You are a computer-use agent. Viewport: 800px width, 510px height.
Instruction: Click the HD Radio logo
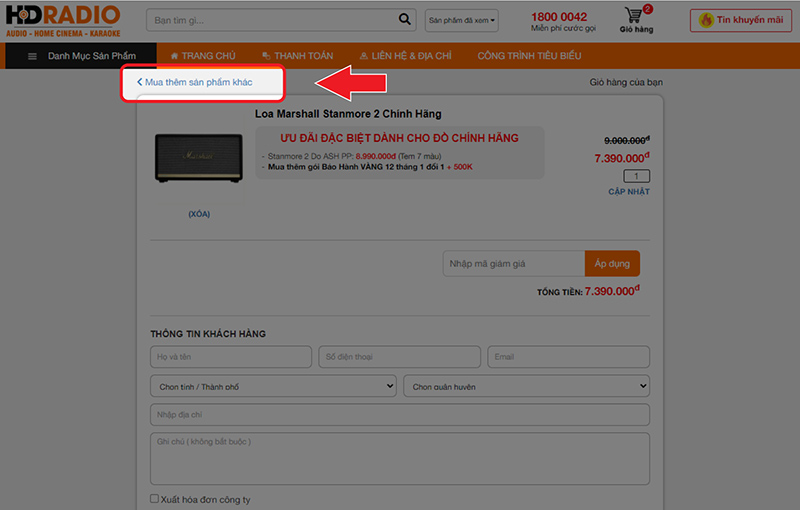coord(62,20)
